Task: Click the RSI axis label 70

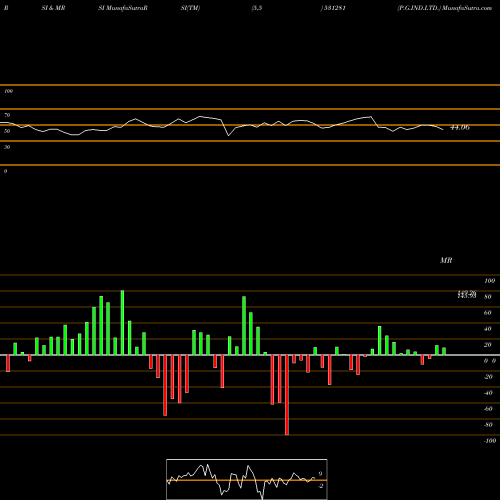Action: (x=7, y=115)
